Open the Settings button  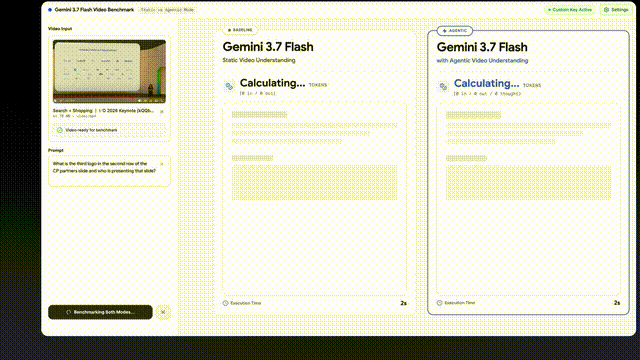616,10
